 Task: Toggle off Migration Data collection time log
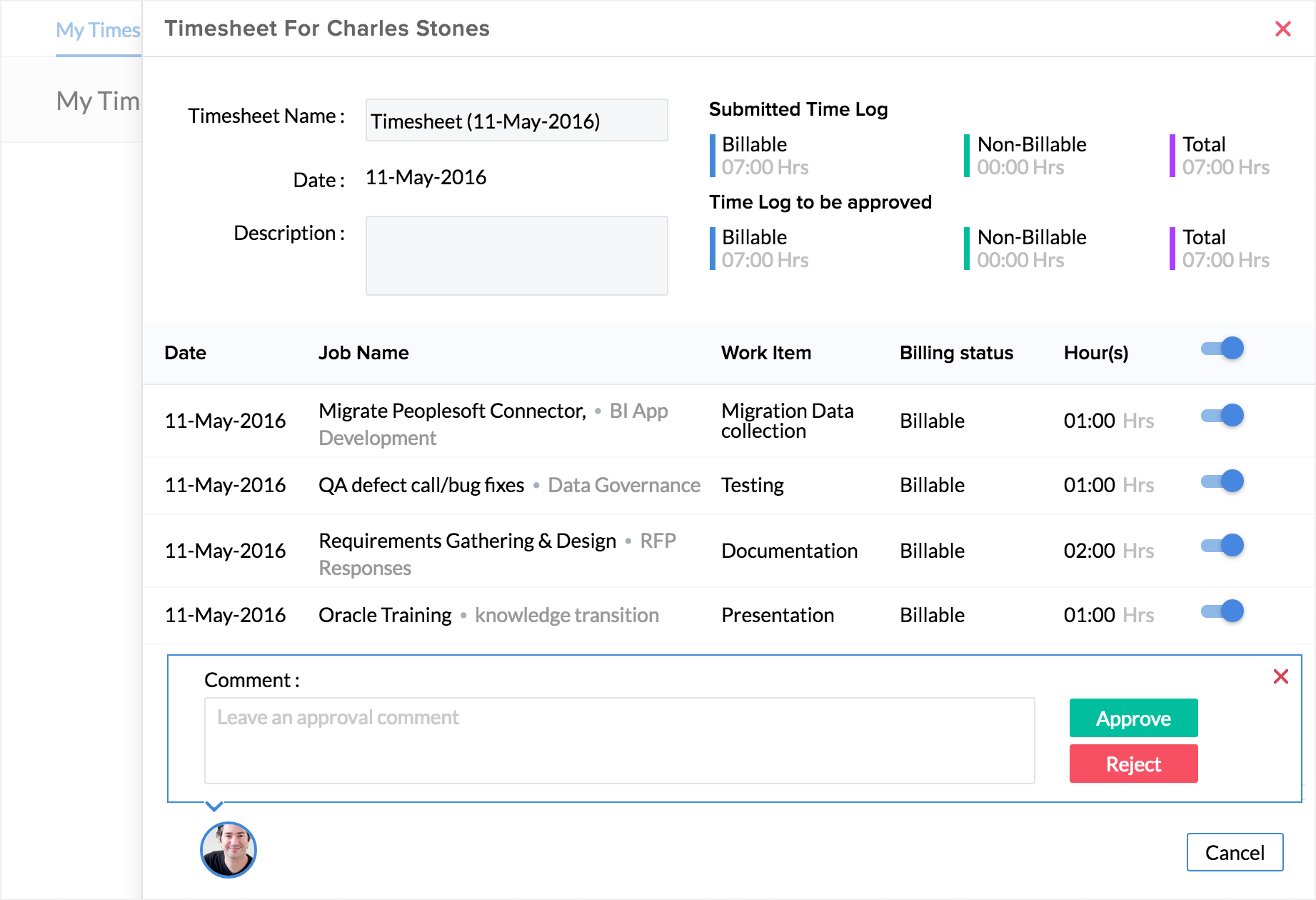click(x=1222, y=416)
